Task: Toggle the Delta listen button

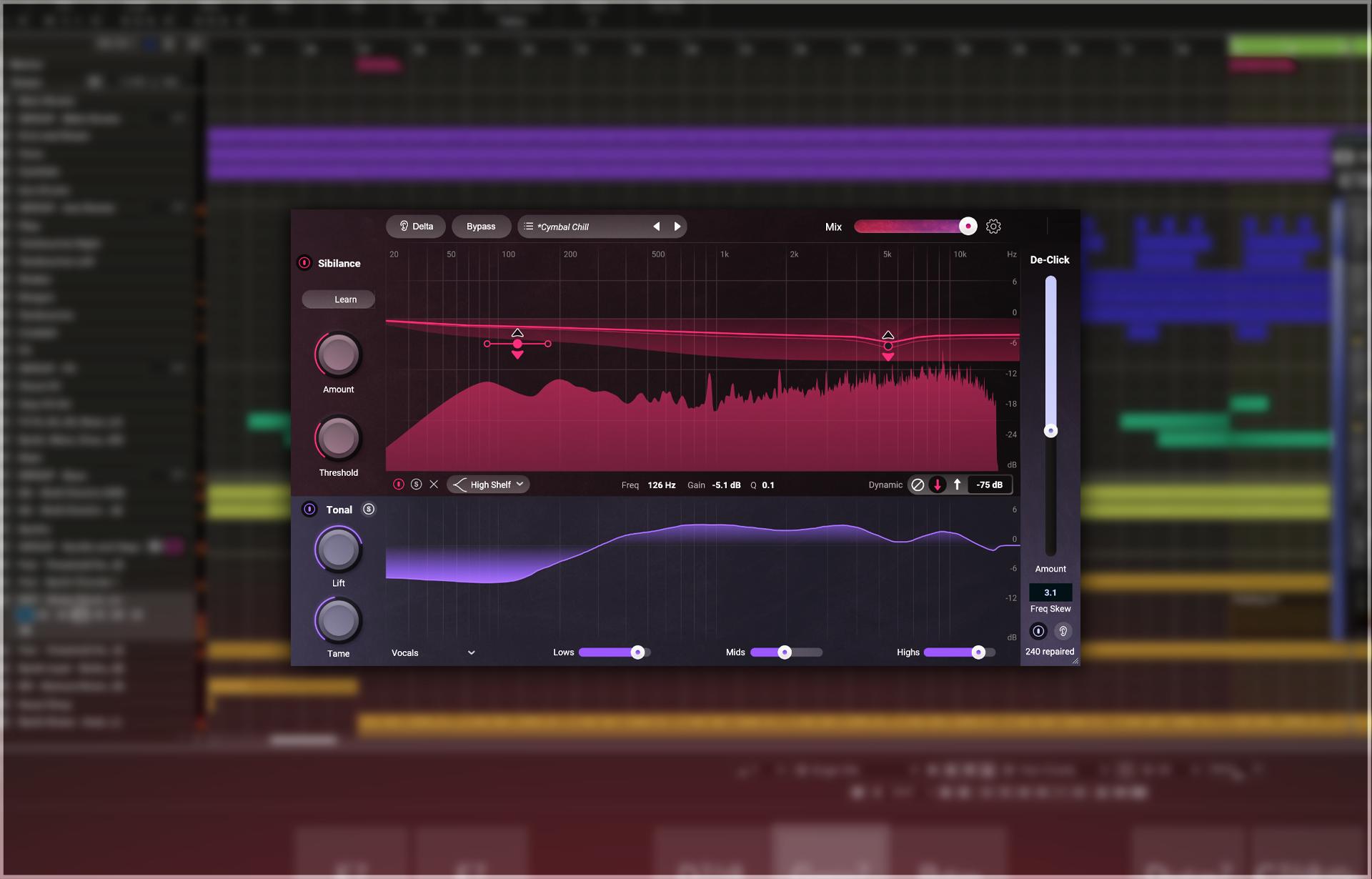Action: point(416,227)
